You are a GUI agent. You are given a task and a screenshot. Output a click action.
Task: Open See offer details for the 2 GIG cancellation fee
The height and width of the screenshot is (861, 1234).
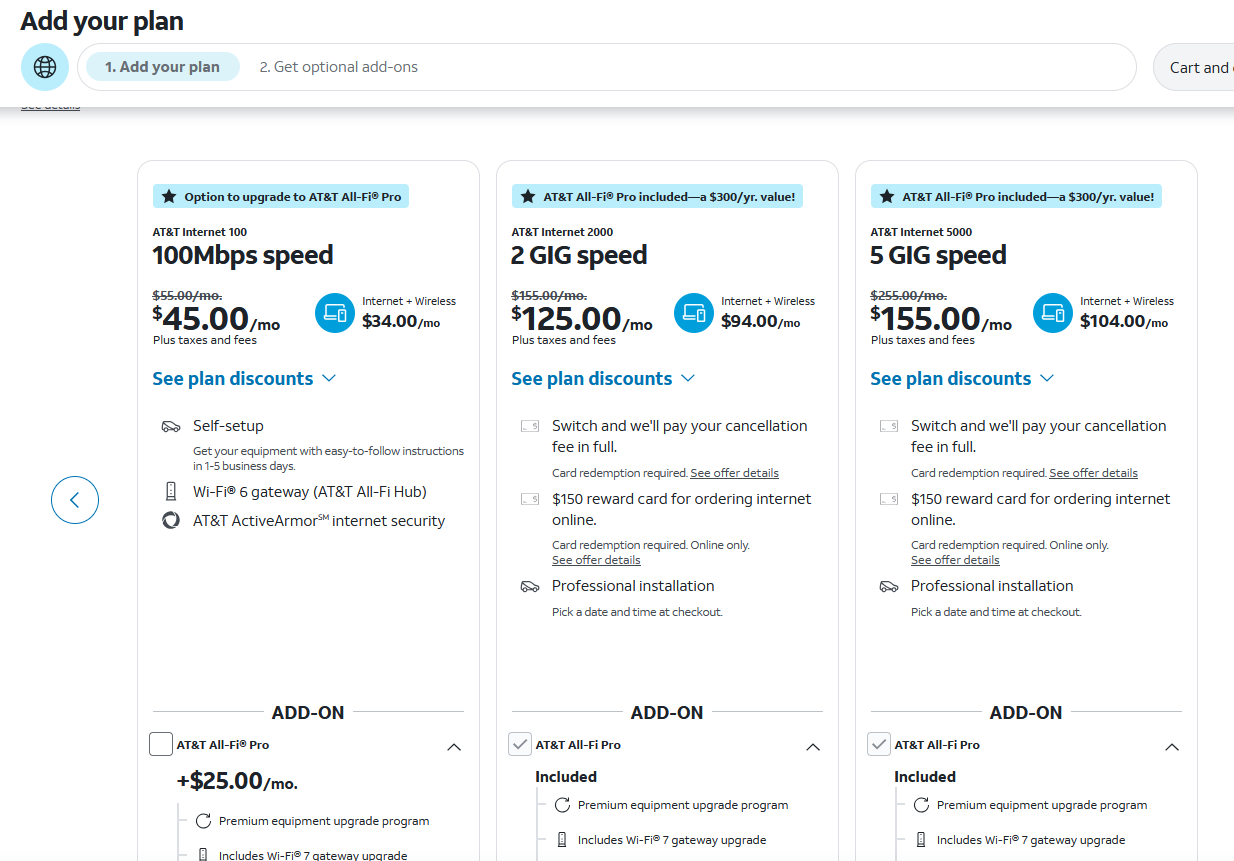[x=734, y=473]
